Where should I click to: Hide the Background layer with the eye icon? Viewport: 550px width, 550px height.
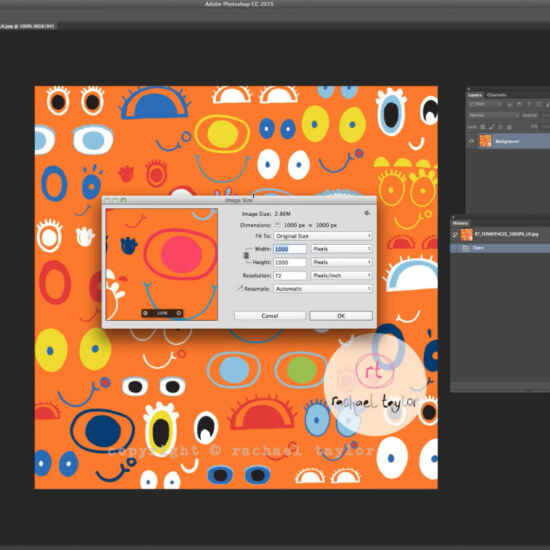pyautogui.click(x=472, y=141)
